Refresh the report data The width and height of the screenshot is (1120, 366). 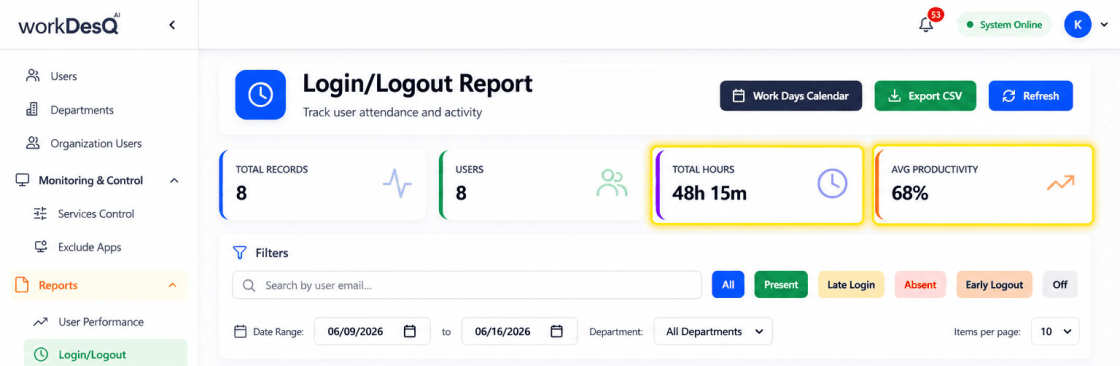point(1031,96)
